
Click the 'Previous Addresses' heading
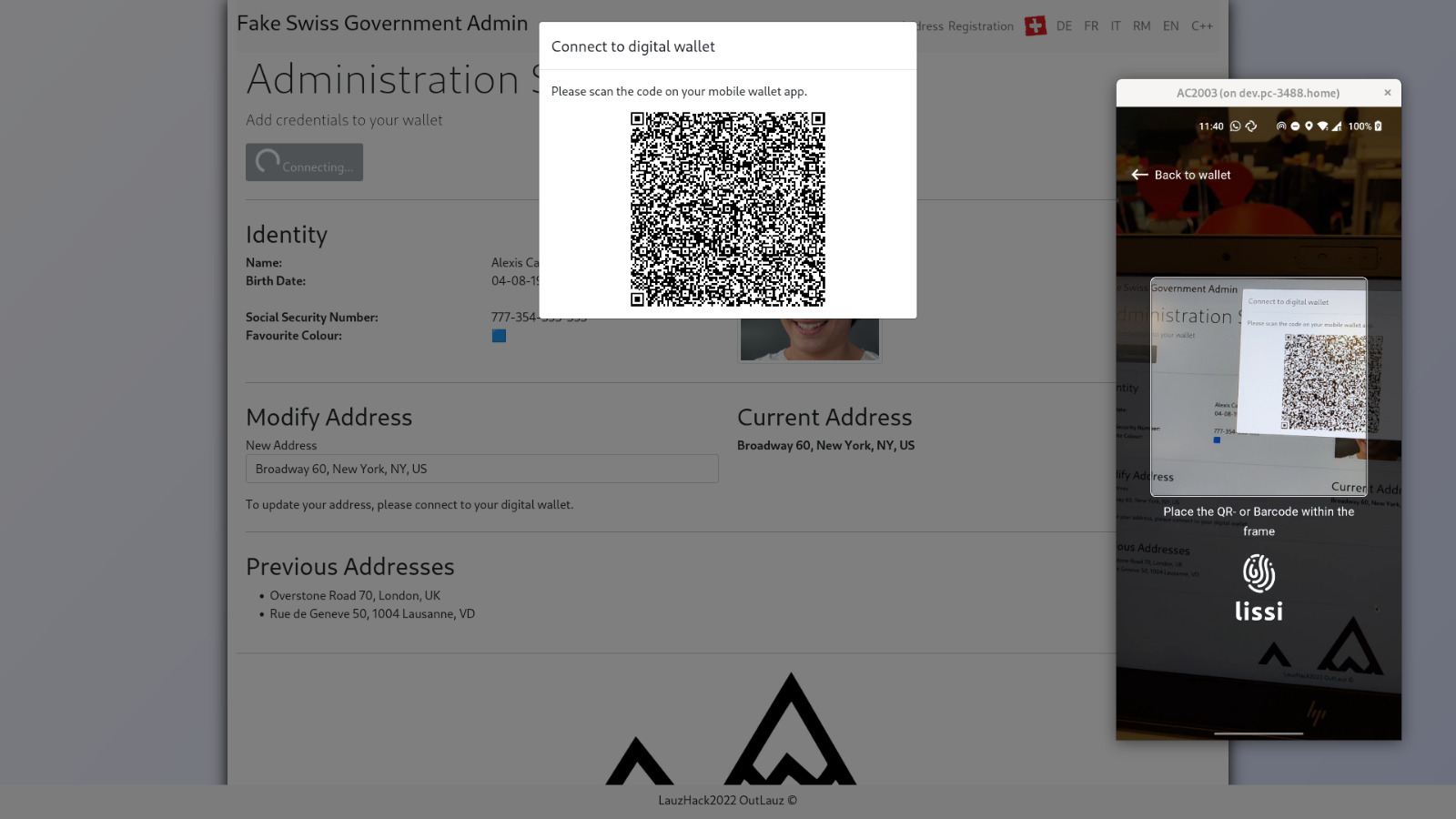(349, 566)
